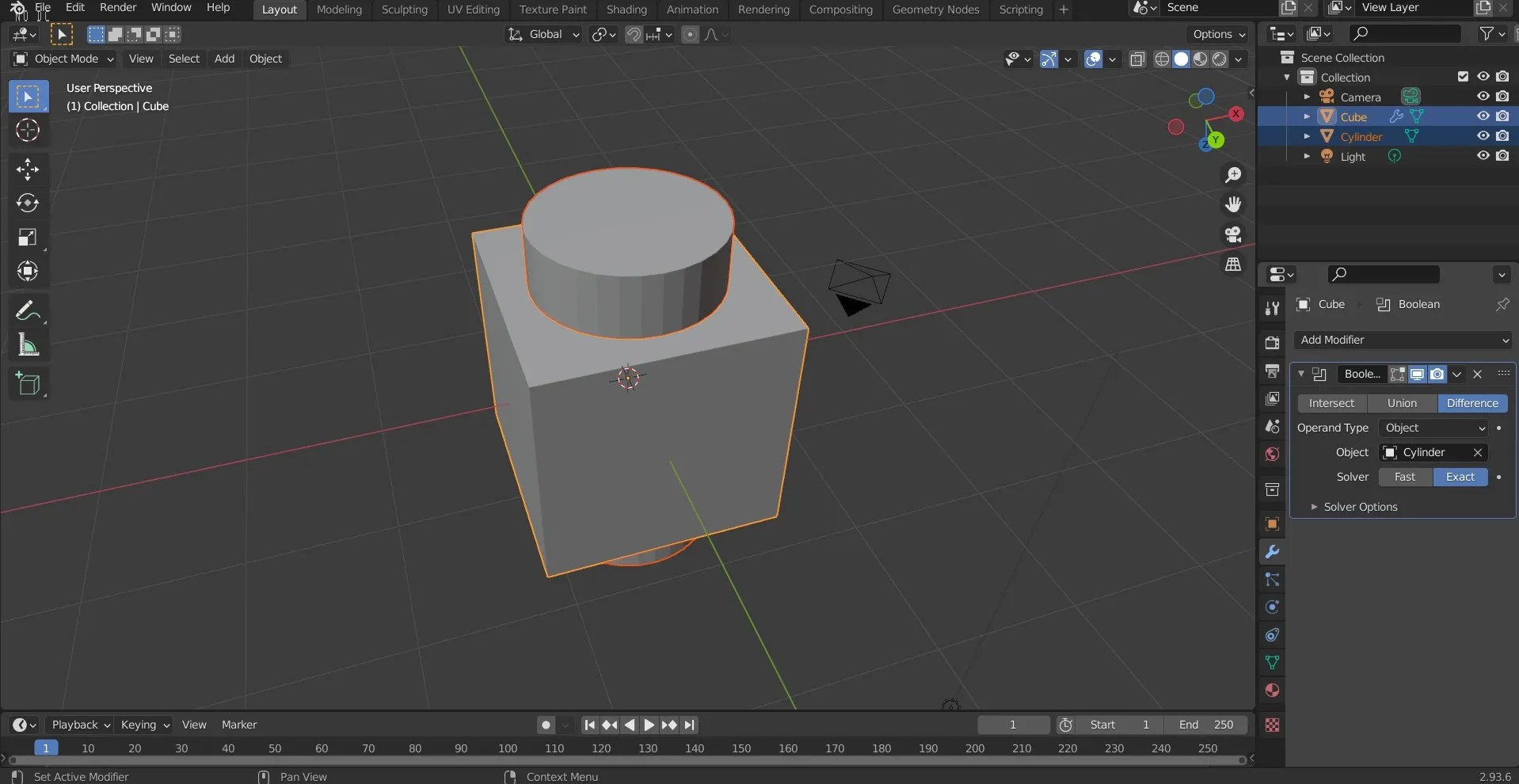Open the Modifier Properties wrench tab

(x=1272, y=552)
